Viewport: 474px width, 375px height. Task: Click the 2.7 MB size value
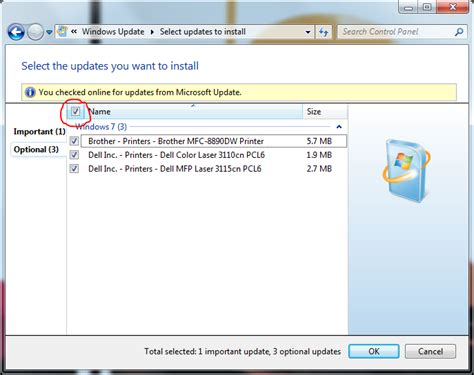(319, 168)
